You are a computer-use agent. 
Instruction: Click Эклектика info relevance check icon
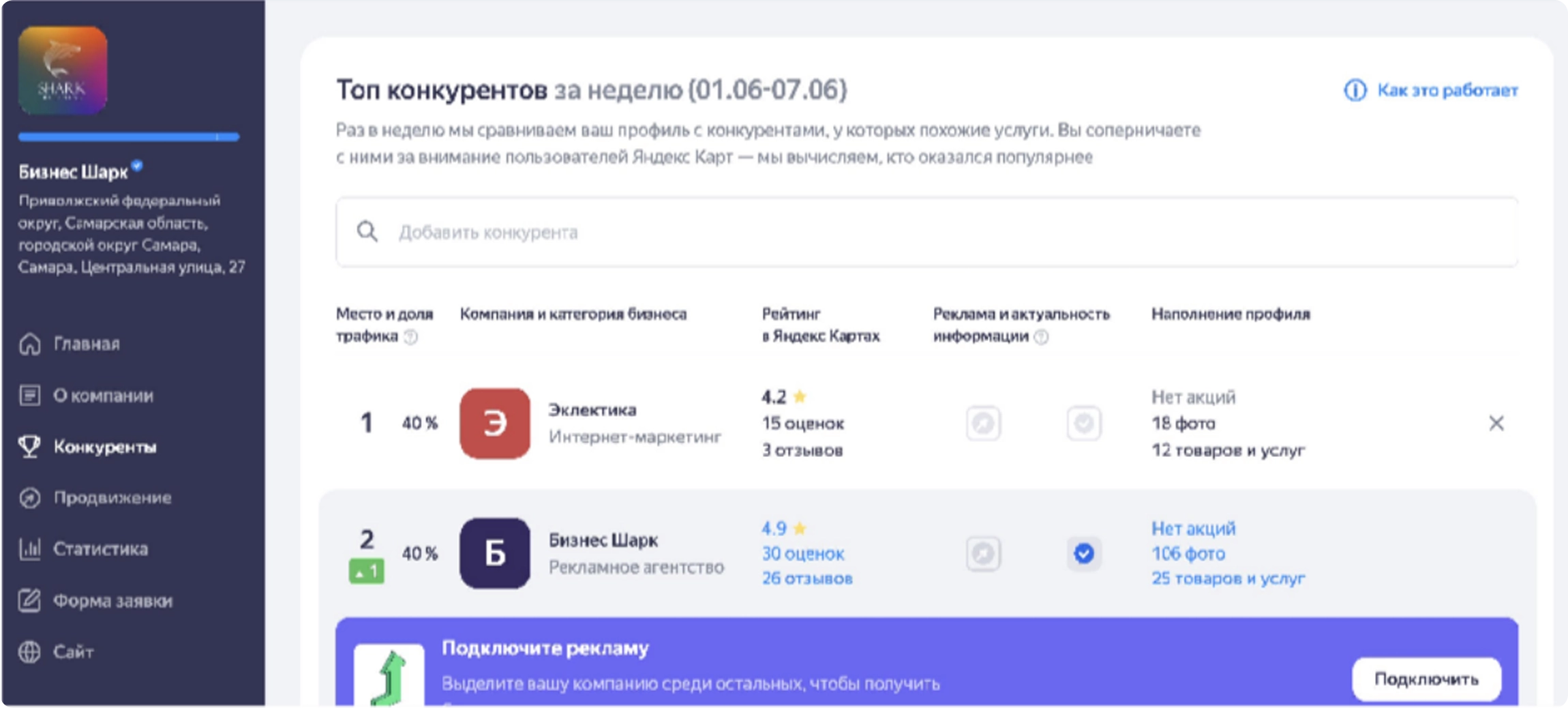point(1084,424)
